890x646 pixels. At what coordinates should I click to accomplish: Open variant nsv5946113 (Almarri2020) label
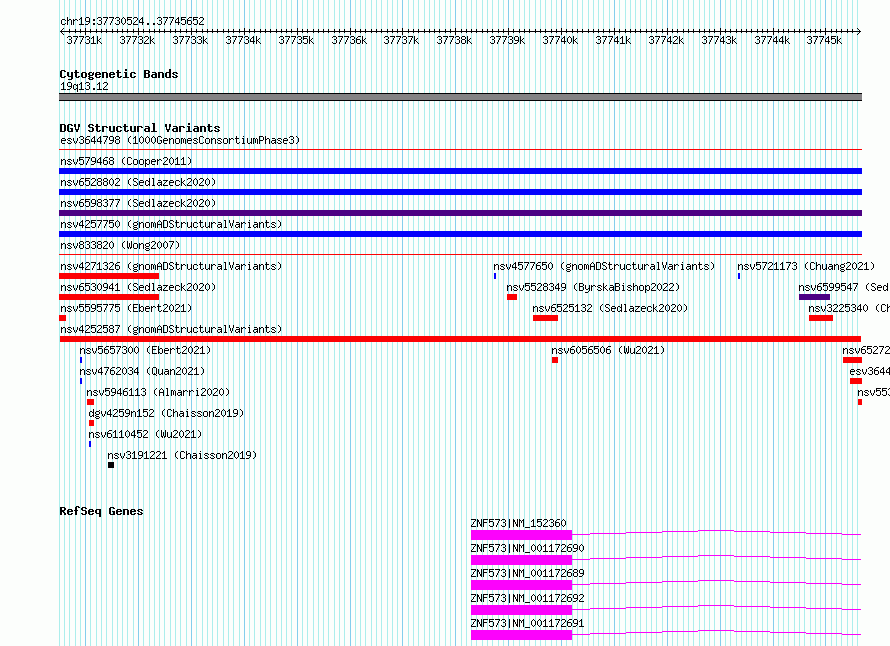coord(158,392)
